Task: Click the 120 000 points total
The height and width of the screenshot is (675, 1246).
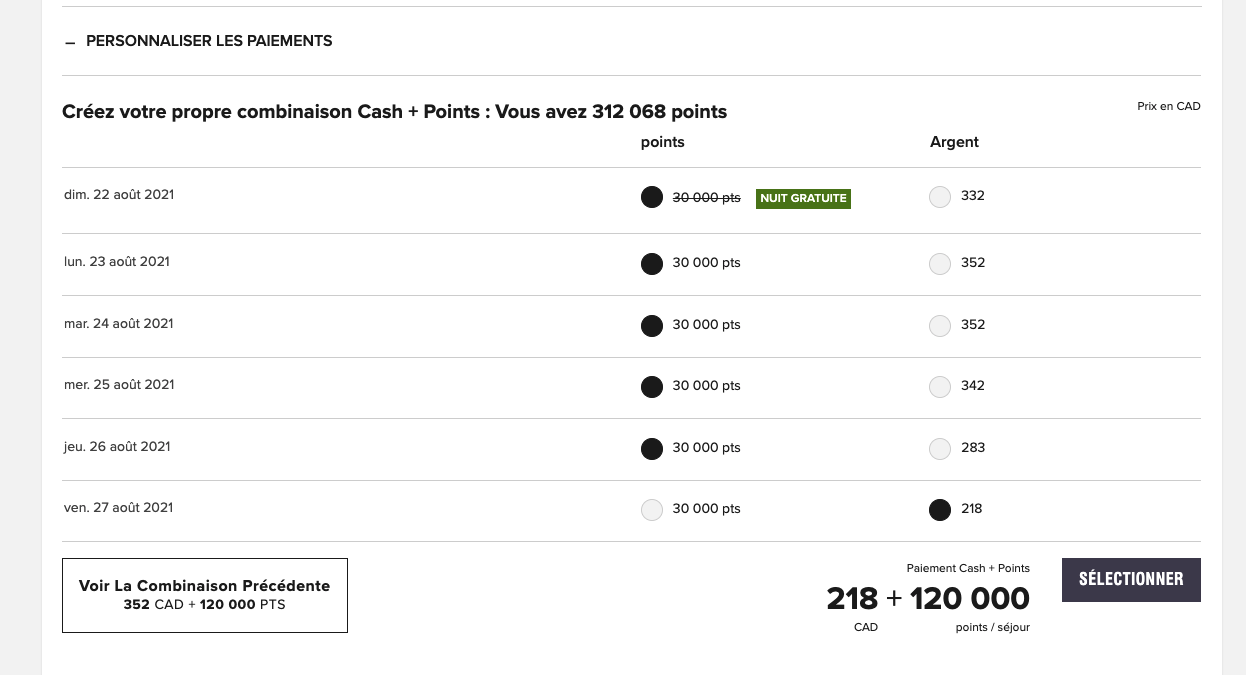Action: (969, 599)
